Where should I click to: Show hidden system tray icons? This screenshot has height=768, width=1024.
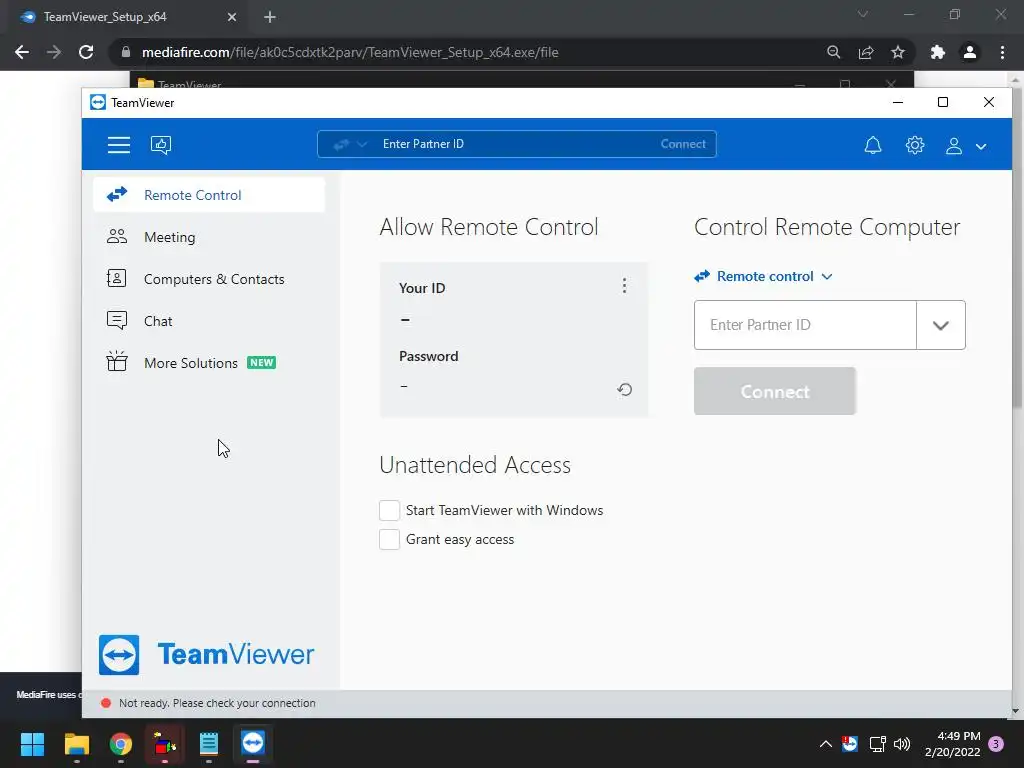[x=825, y=744]
